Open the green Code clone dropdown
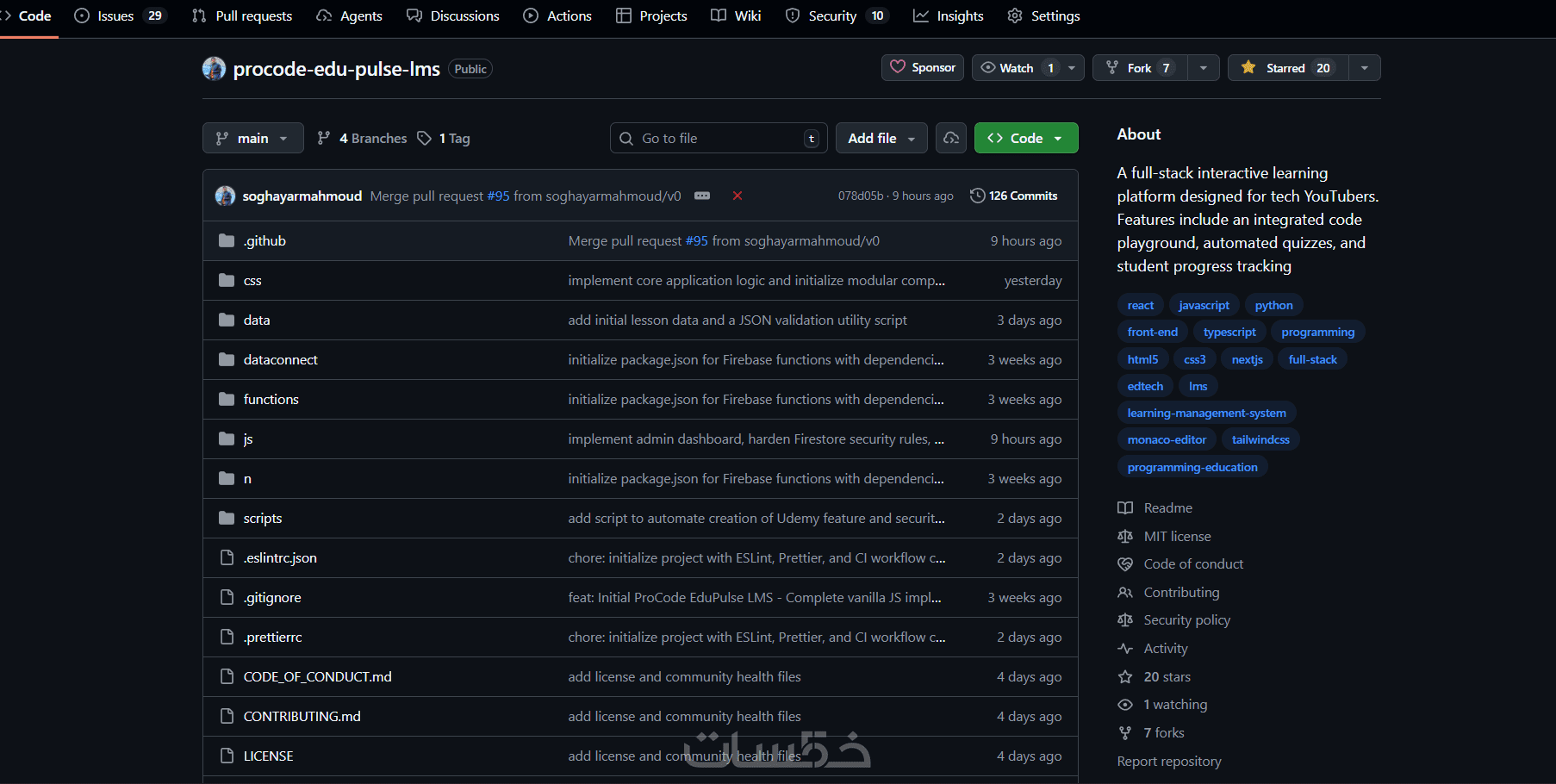 pos(1026,138)
